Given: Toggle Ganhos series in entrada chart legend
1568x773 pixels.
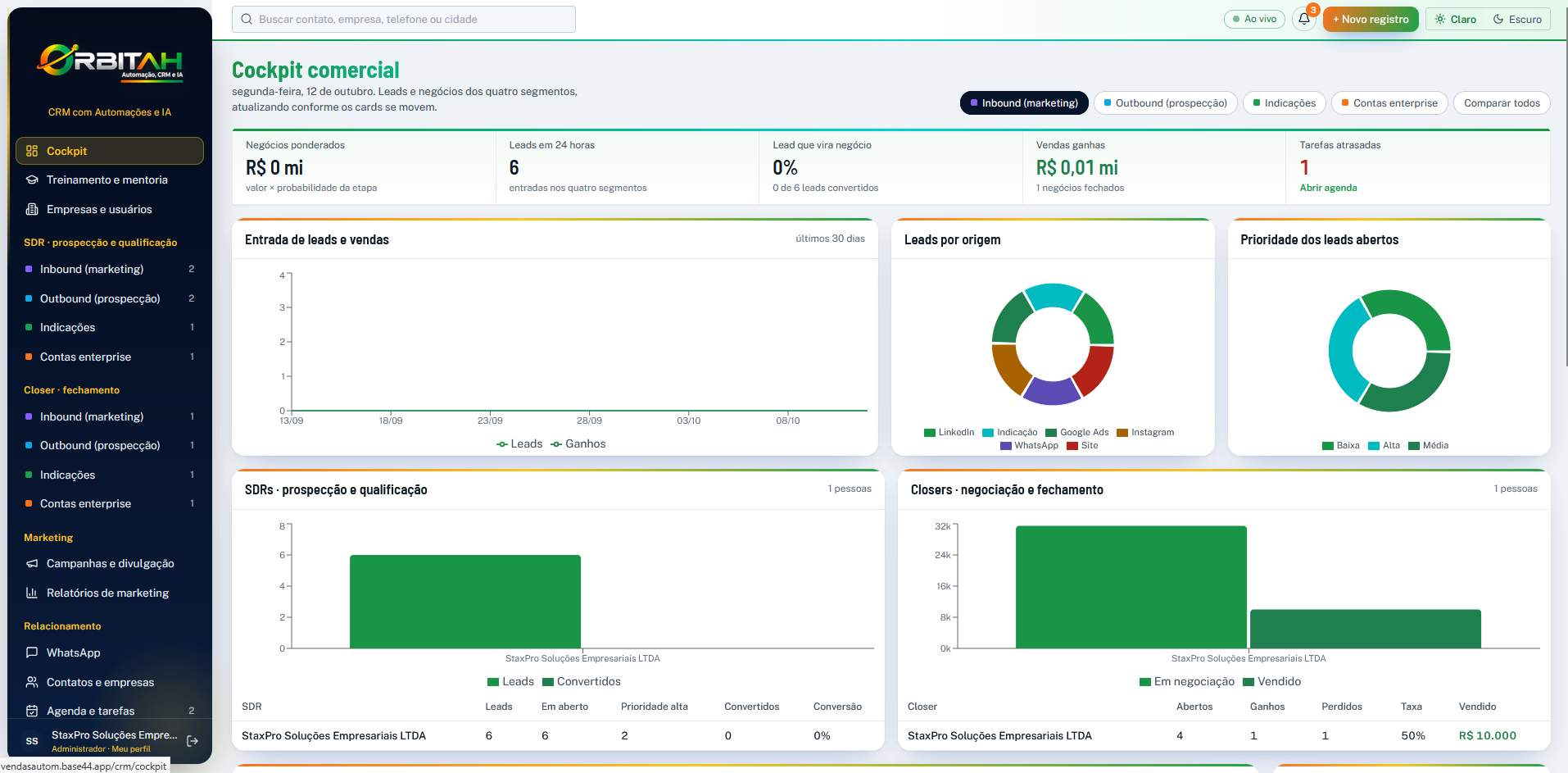Looking at the screenshot, I should click(x=578, y=443).
